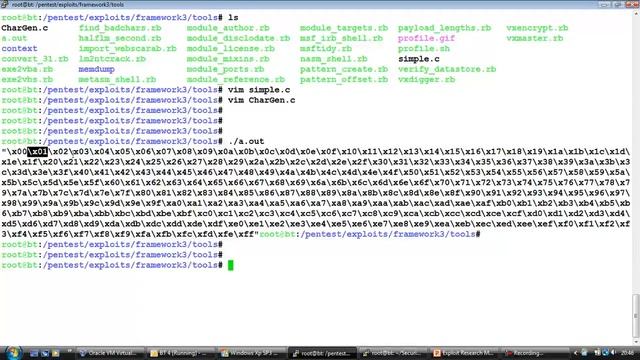Screen dimensions: 640x360
Task: Click a.out file name in listing
Action: [x=14, y=38]
